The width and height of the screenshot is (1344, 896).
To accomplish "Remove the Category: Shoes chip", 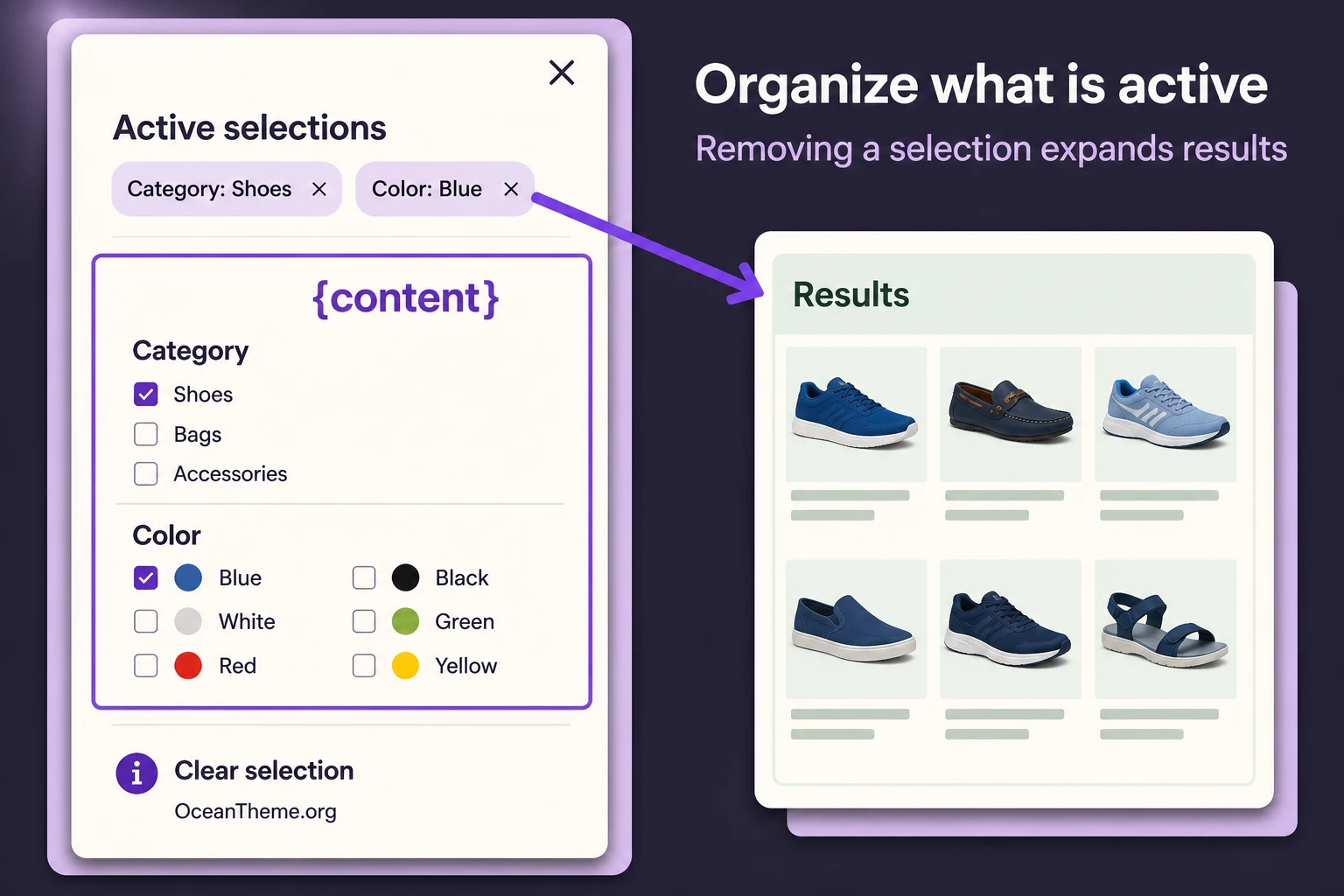I will tap(319, 189).
